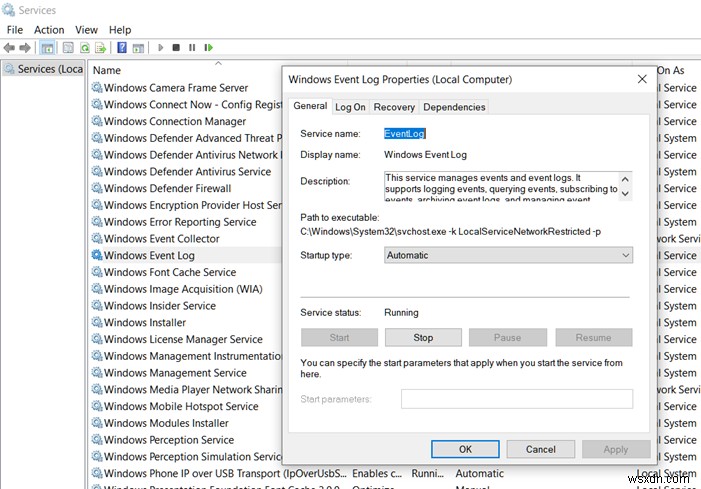Click the Export List toolbar icon
Image resolution: width=701 pixels, height=489 pixels.
click(x=100, y=47)
